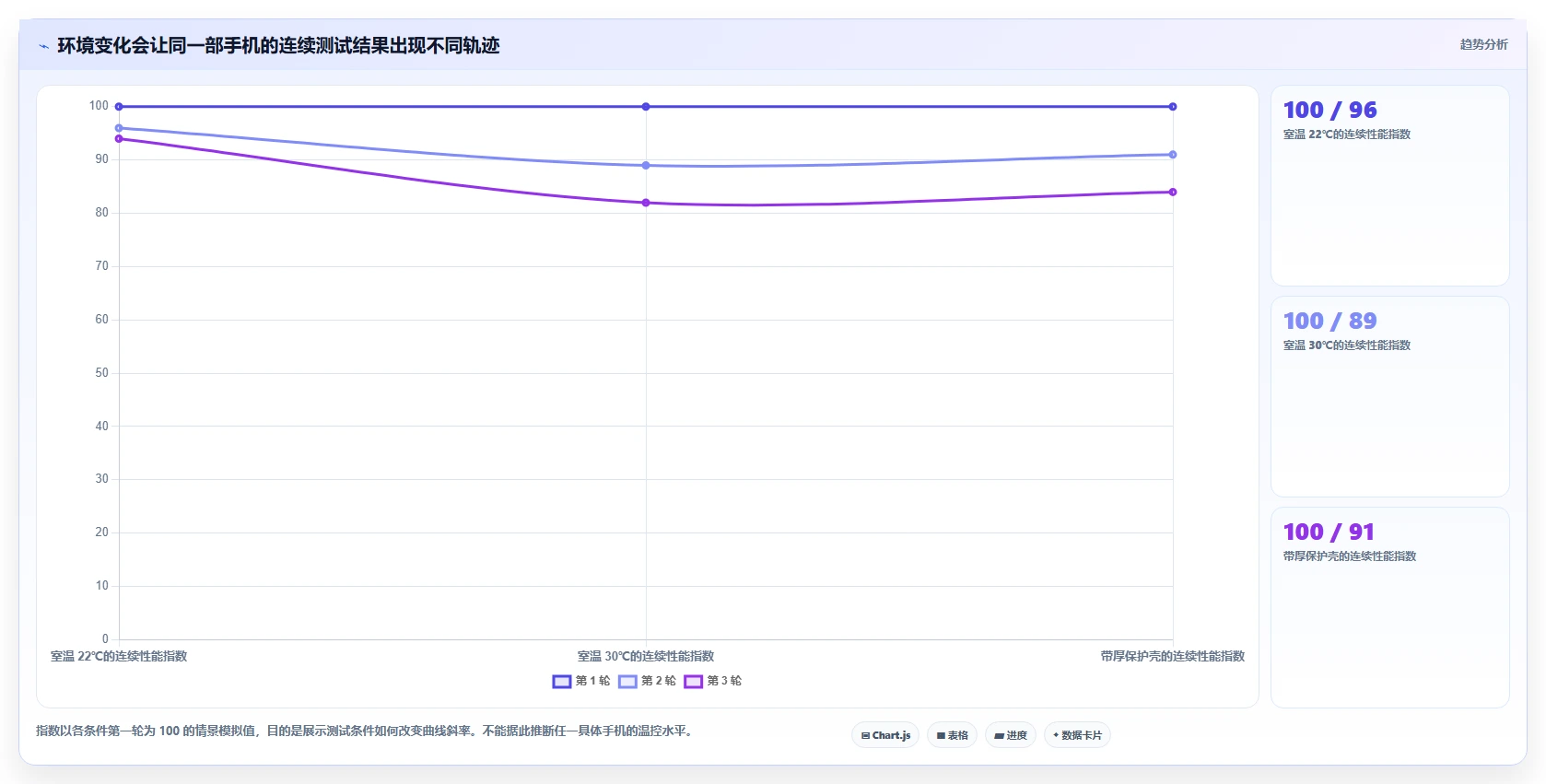This screenshot has height=784, width=1546.
Task: Click the y-axis value 100
Action: (99, 106)
